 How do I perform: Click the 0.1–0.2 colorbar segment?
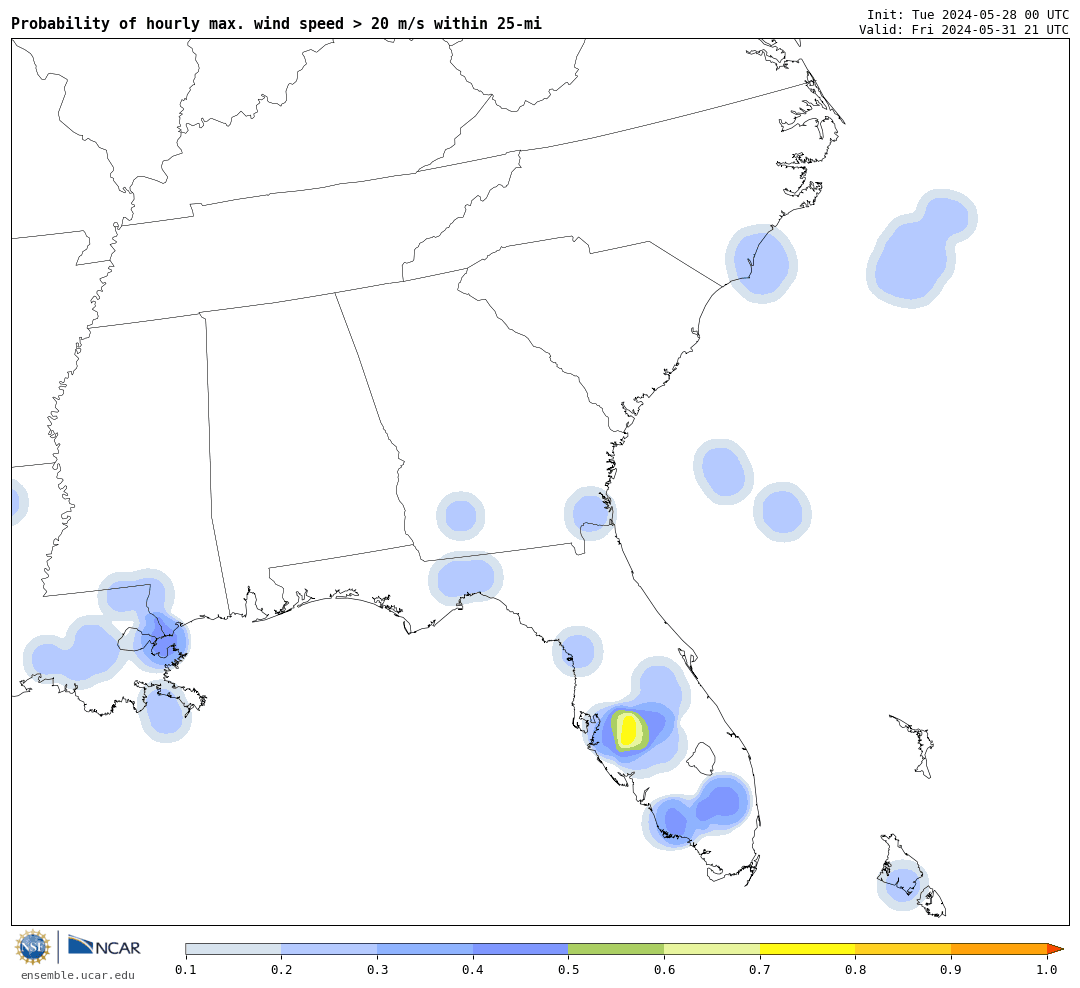pyautogui.click(x=233, y=949)
